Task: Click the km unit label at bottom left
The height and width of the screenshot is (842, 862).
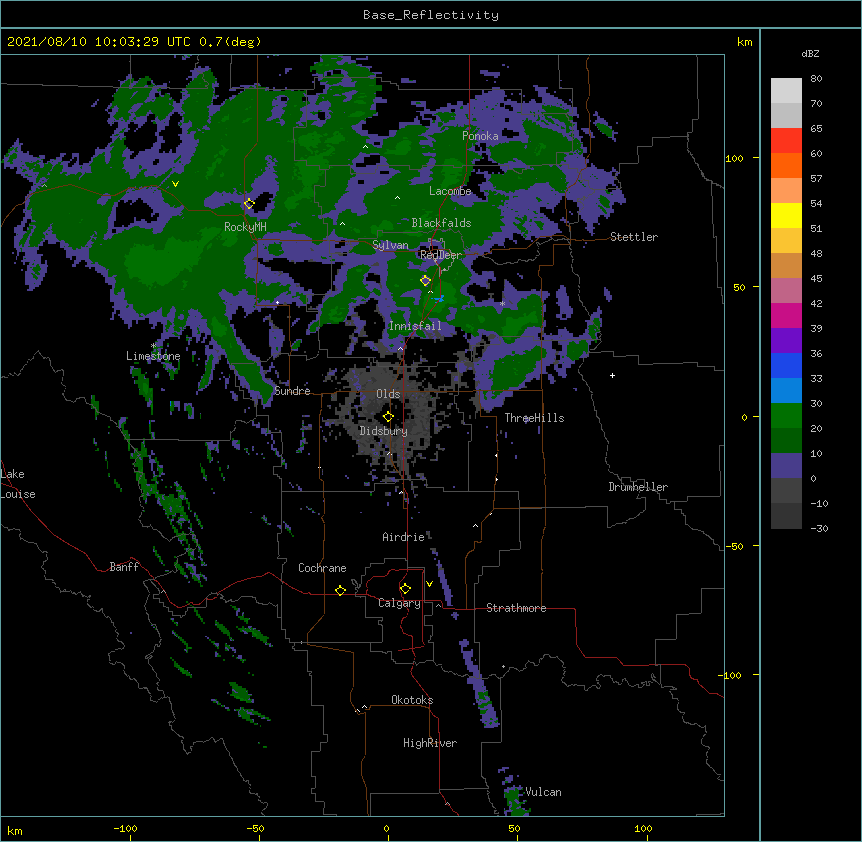Action: tap(15, 831)
